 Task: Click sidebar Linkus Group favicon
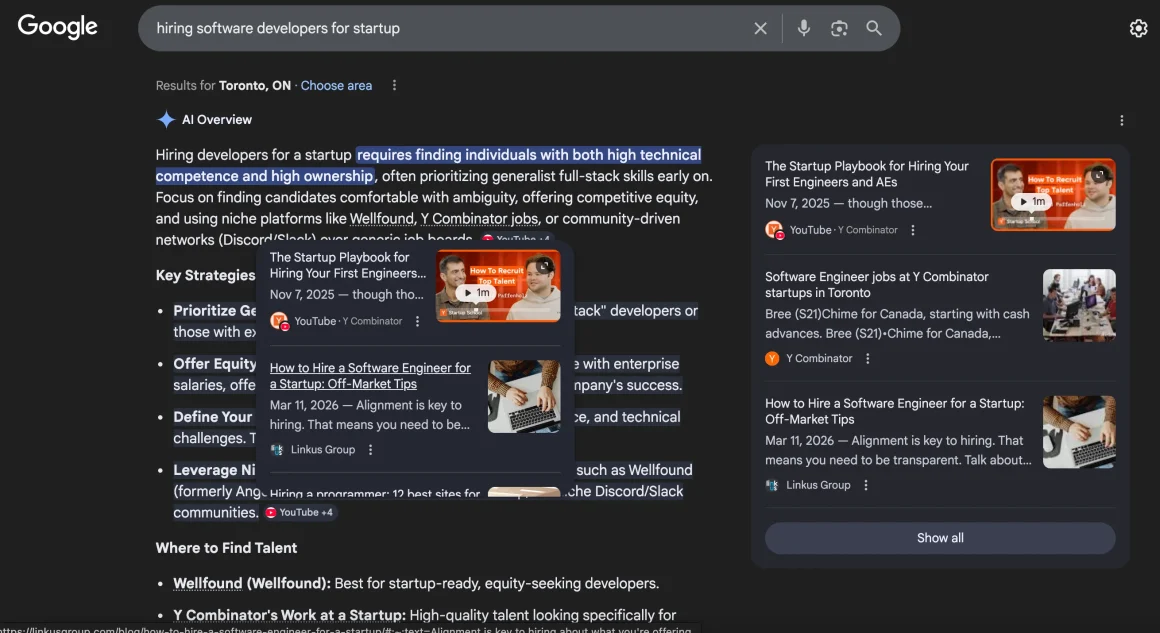[772, 486]
